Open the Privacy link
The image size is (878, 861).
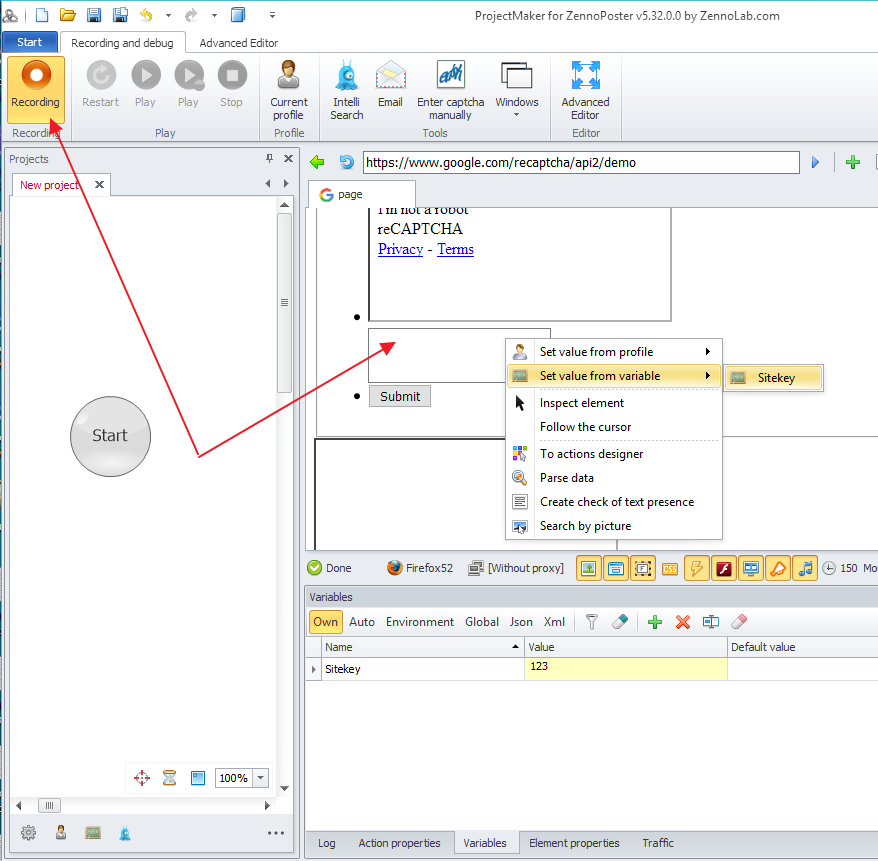(400, 249)
